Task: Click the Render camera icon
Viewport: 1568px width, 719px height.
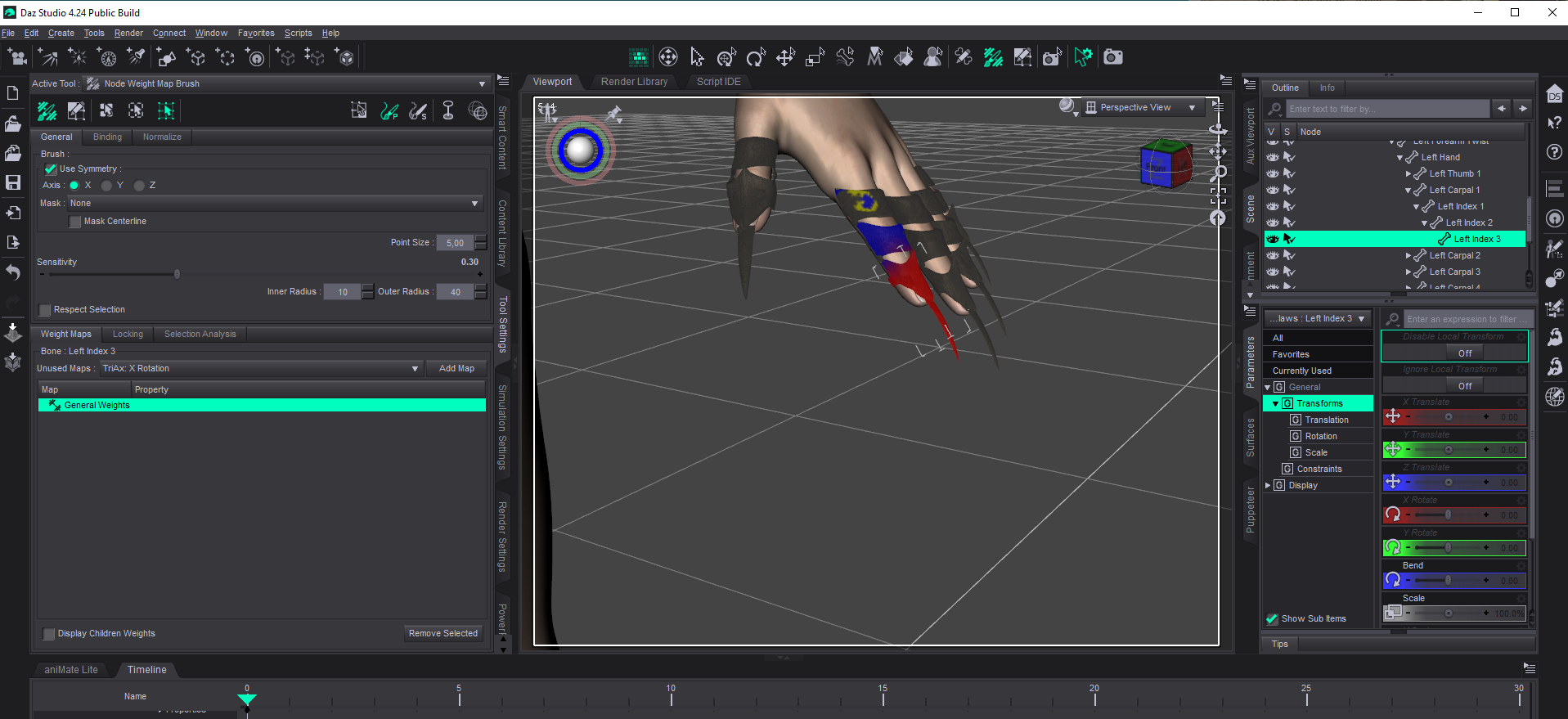Action: click(x=1113, y=57)
